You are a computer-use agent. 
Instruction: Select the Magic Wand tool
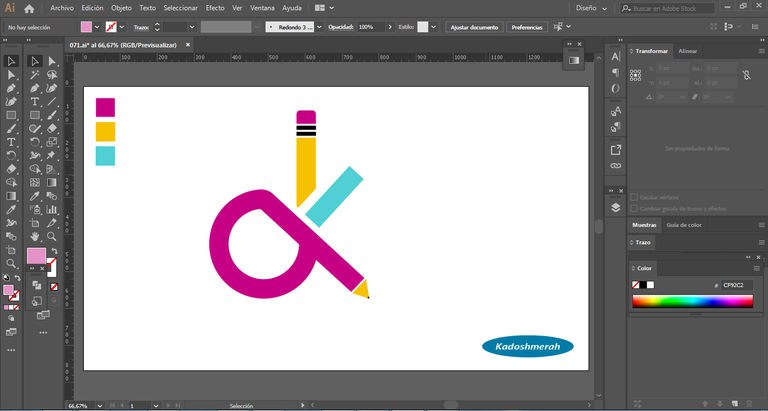(x=35, y=75)
